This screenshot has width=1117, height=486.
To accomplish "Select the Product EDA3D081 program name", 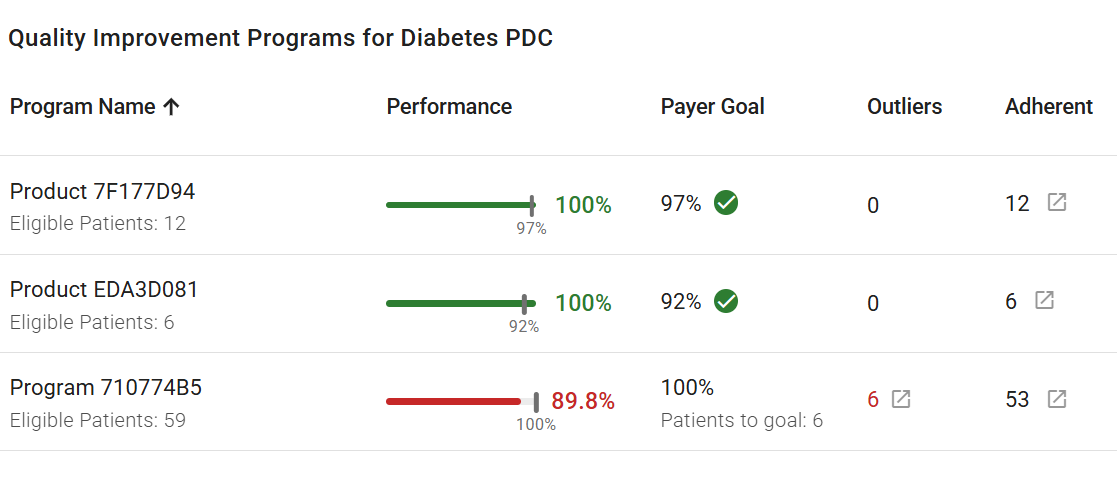I will 104,289.
